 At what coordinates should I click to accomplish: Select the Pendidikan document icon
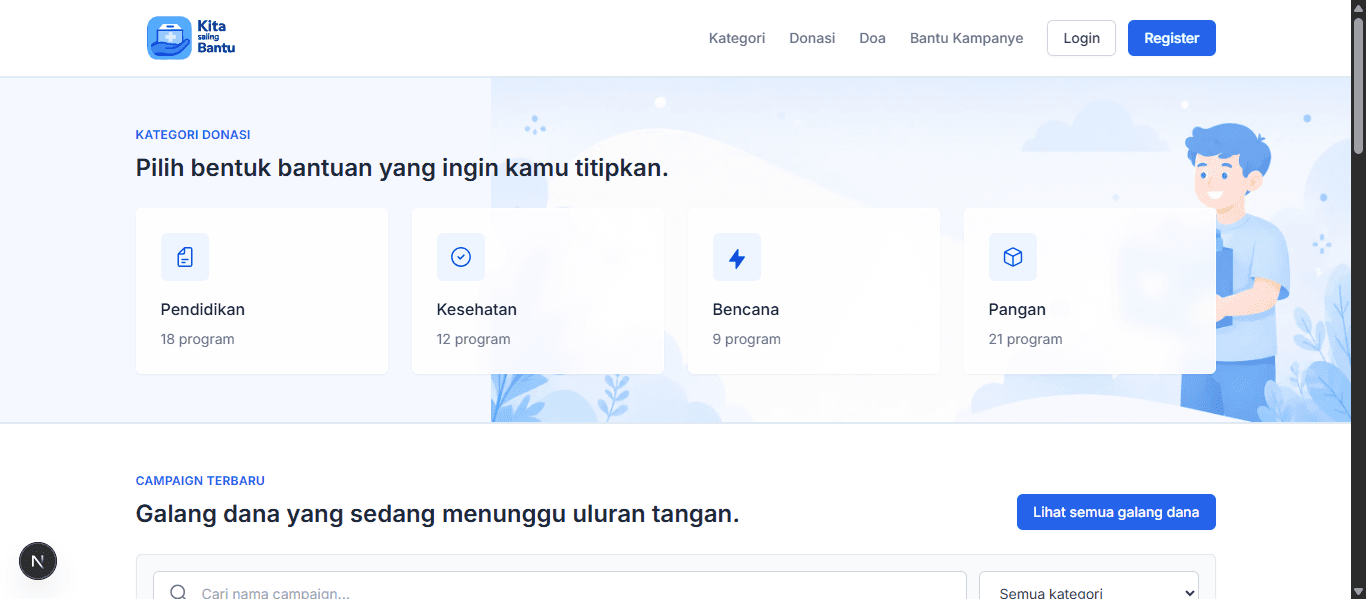point(185,257)
